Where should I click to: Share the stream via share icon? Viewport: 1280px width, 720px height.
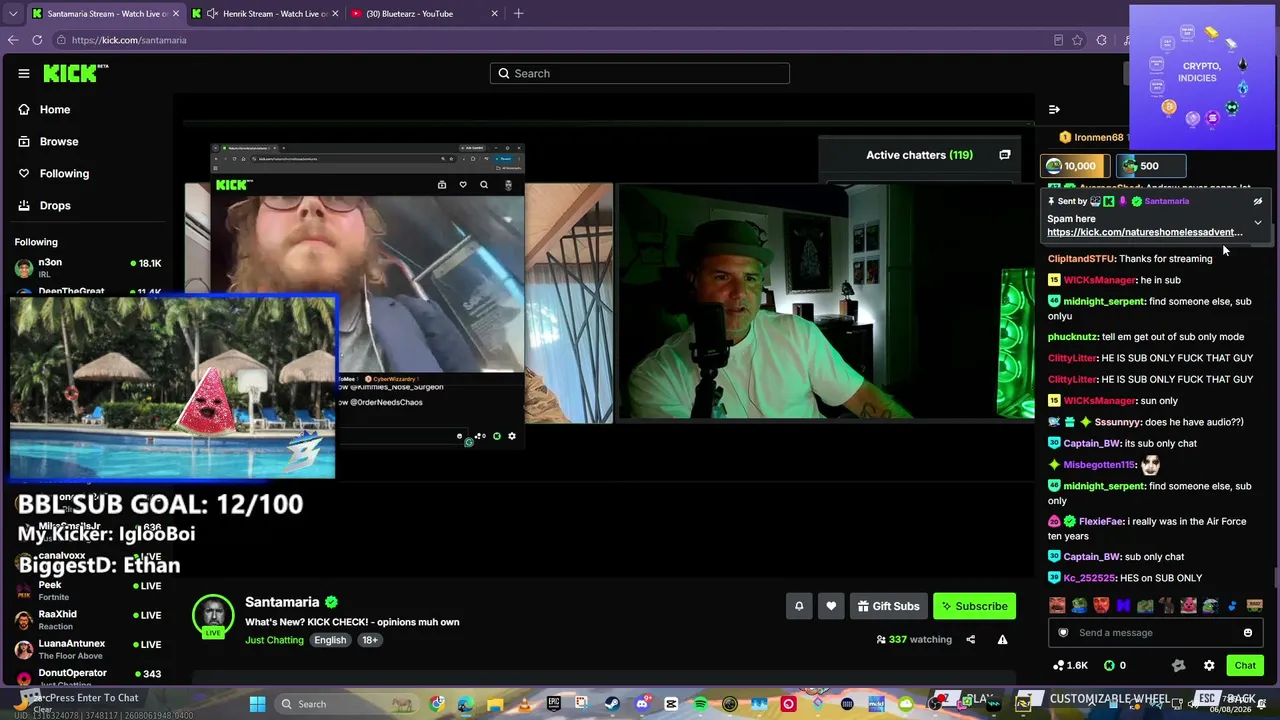970,640
